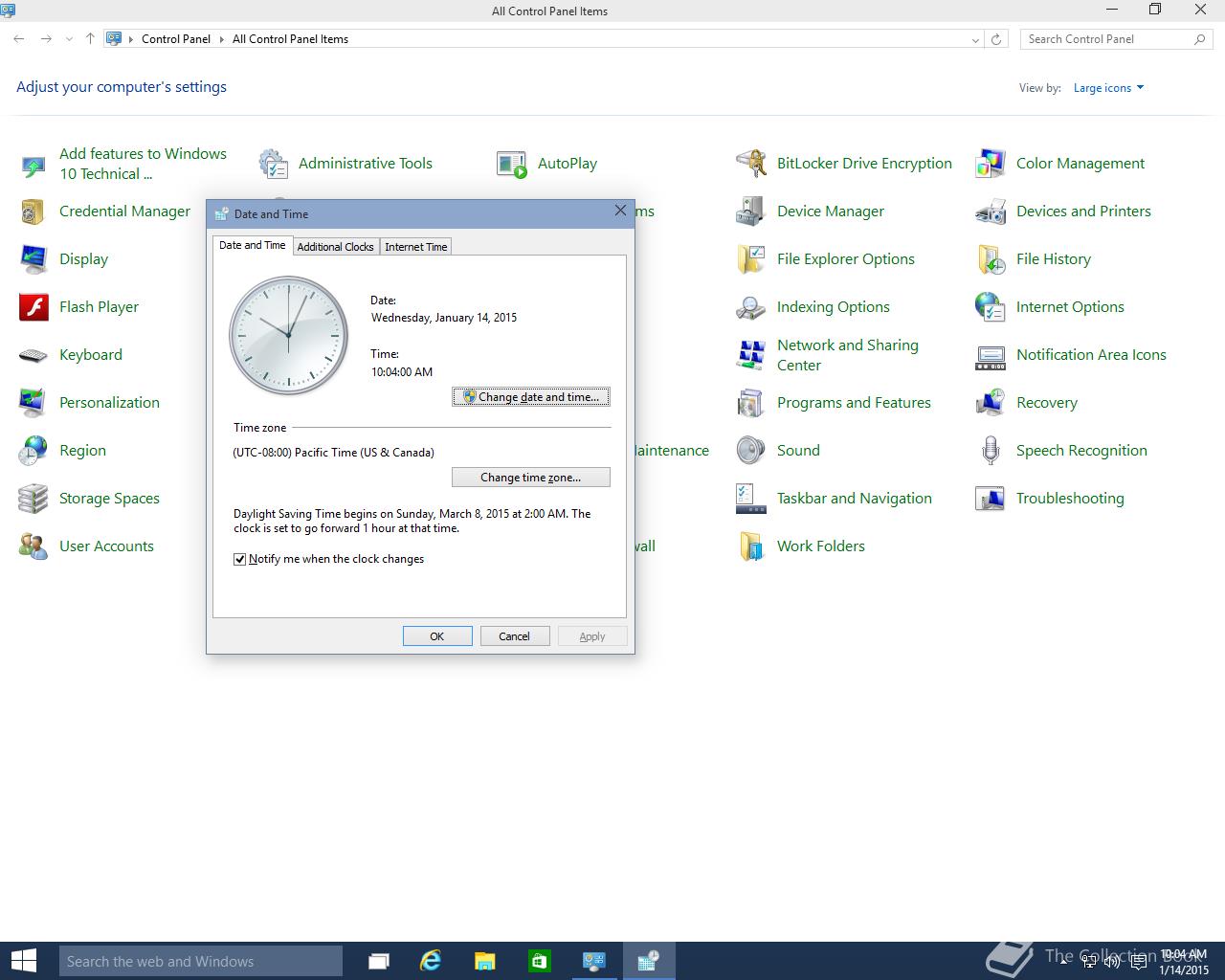Open Internet Explorer from the taskbar

click(x=432, y=961)
